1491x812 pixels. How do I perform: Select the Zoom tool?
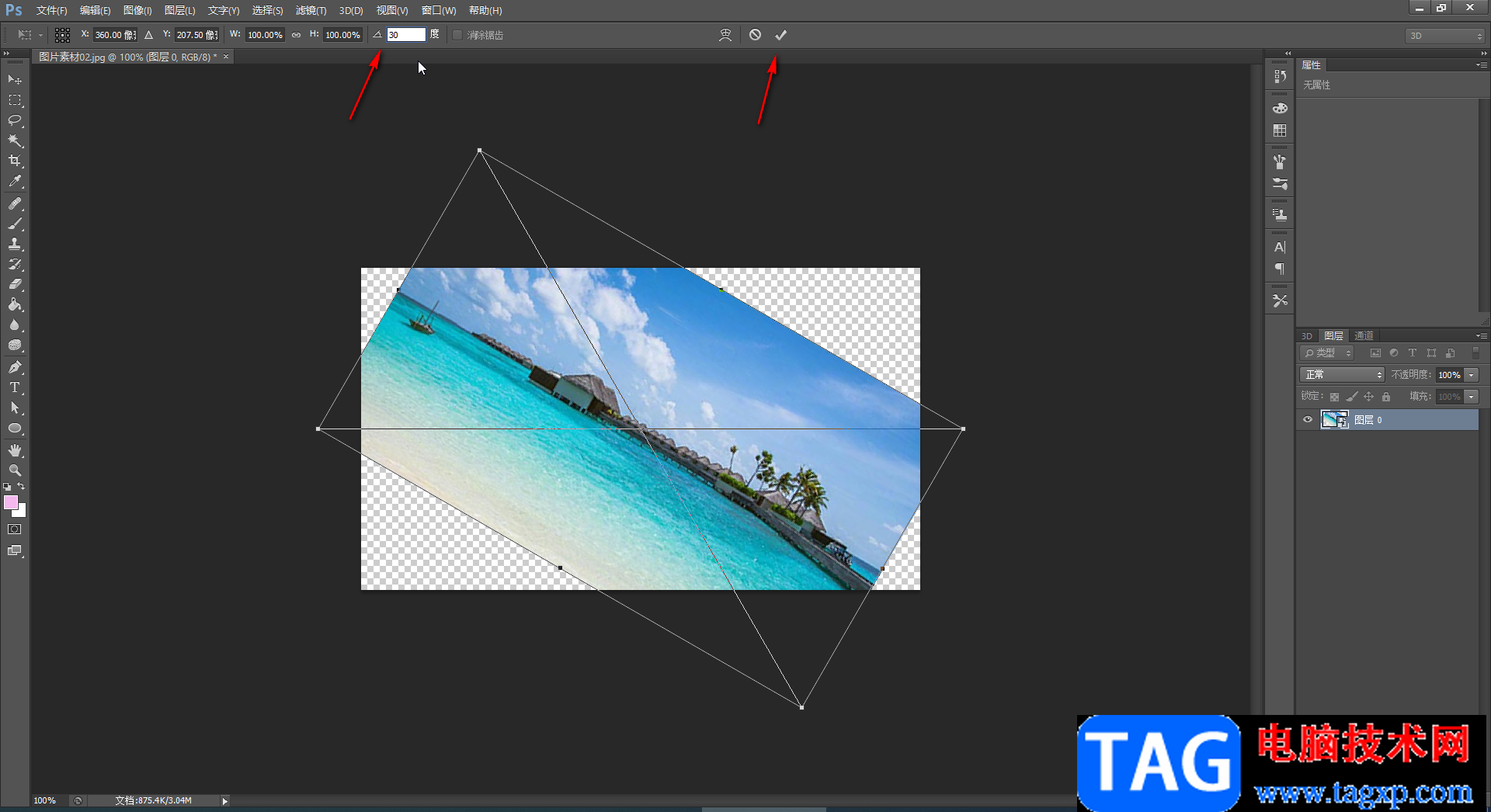point(15,470)
